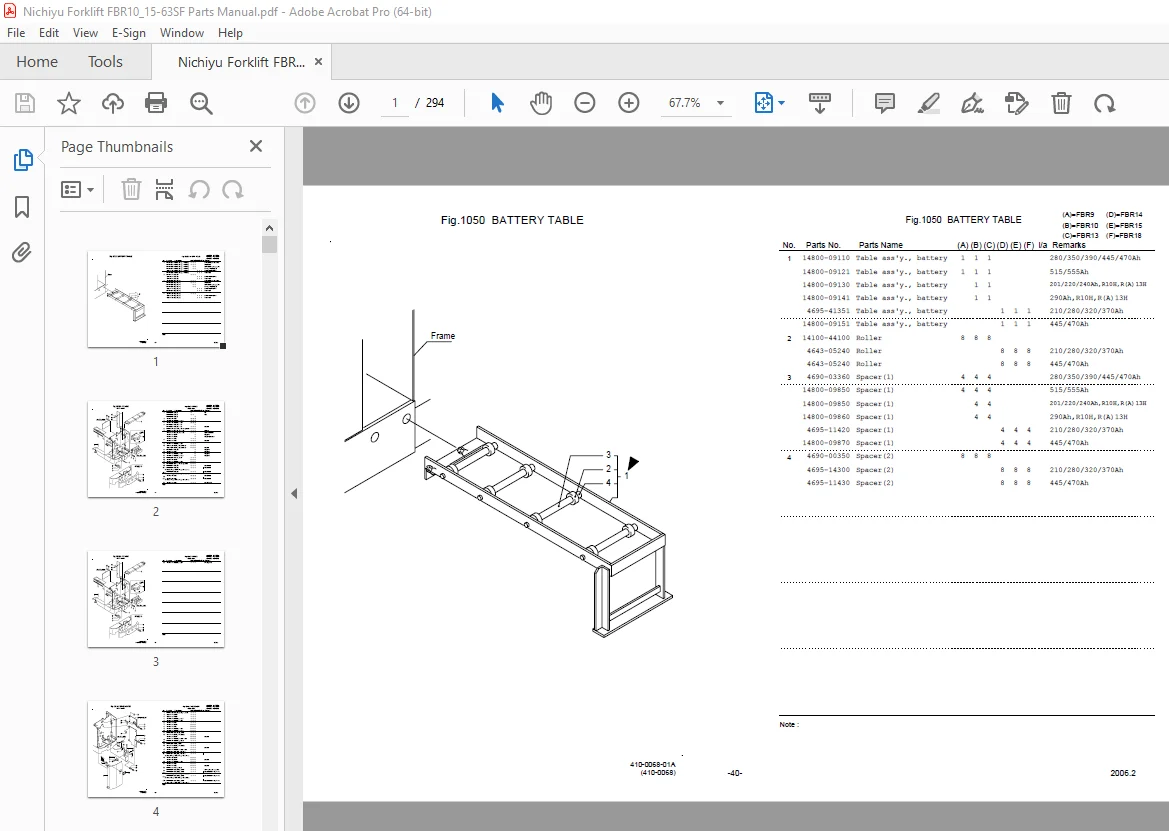Add the file to starred favorites

[69, 103]
